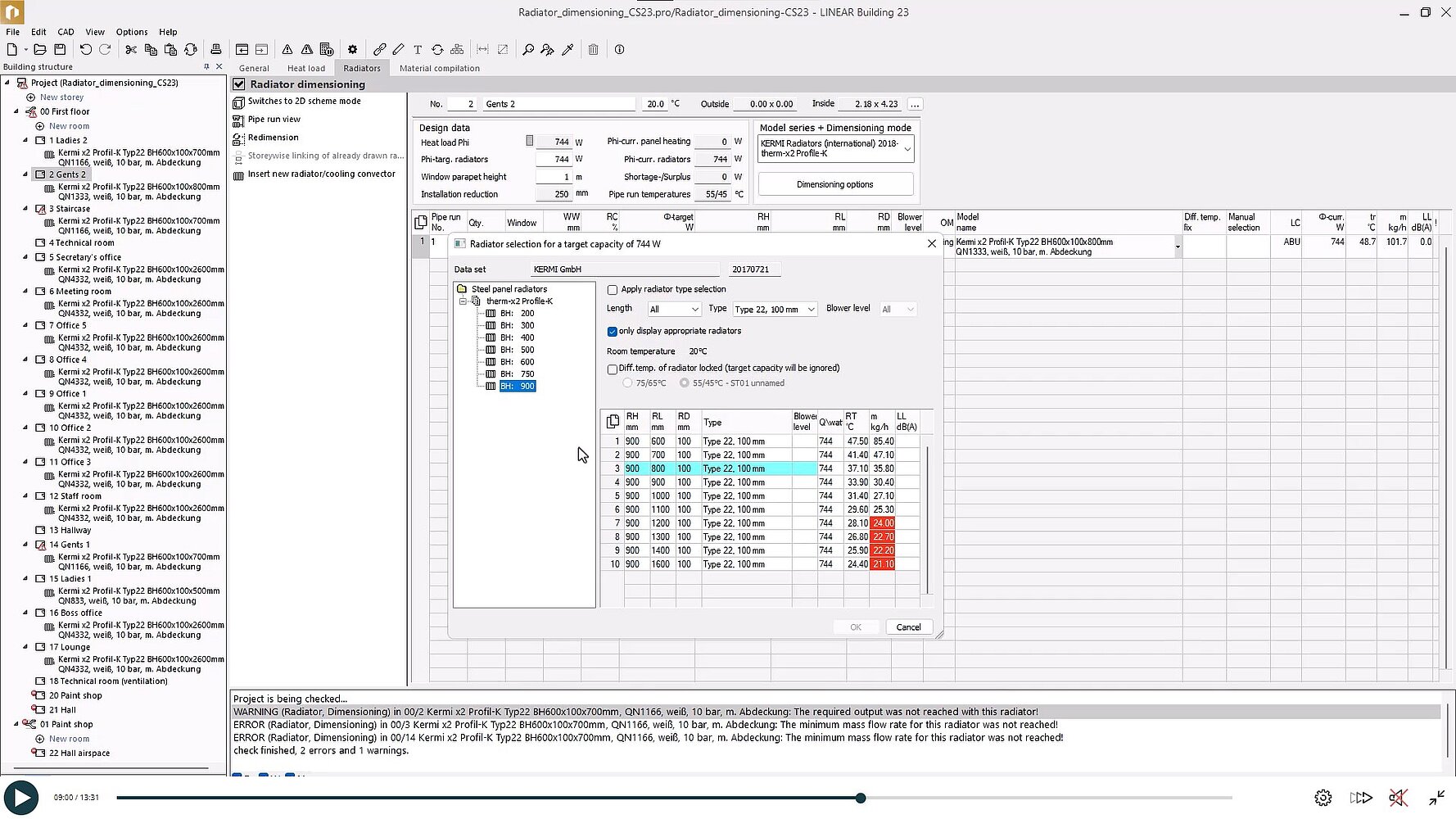Select the Text tool icon
1456x819 pixels.
(x=418, y=50)
